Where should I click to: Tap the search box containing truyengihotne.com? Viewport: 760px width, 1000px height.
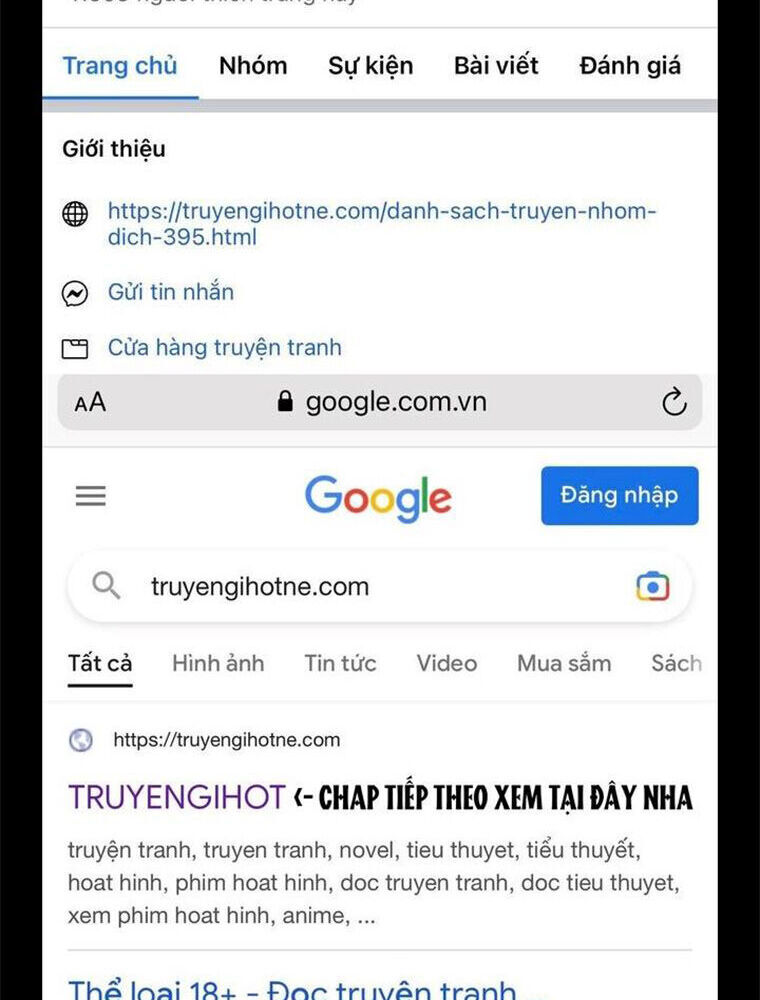pos(379,586)
